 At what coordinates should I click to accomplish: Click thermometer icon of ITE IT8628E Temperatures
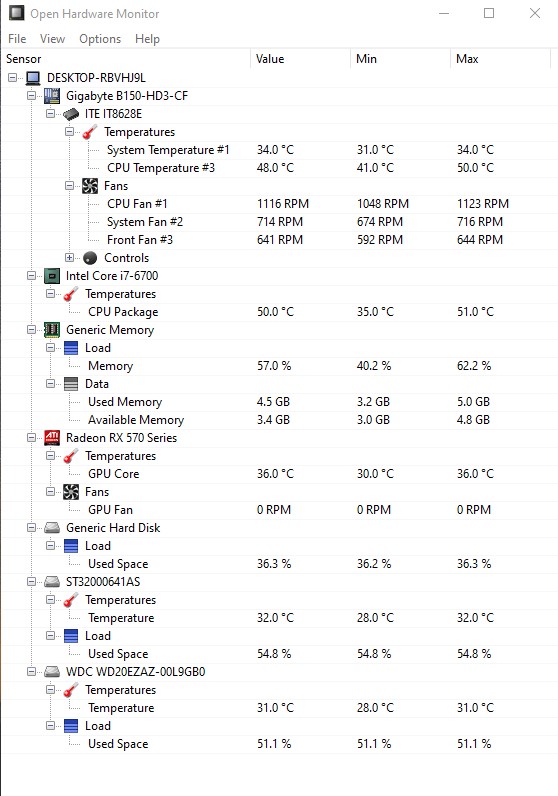click(x=90, y=132)
